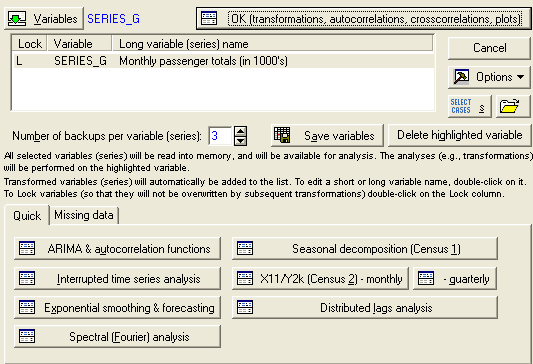Increase number of backups with up arrow

[x=241, y=131]
